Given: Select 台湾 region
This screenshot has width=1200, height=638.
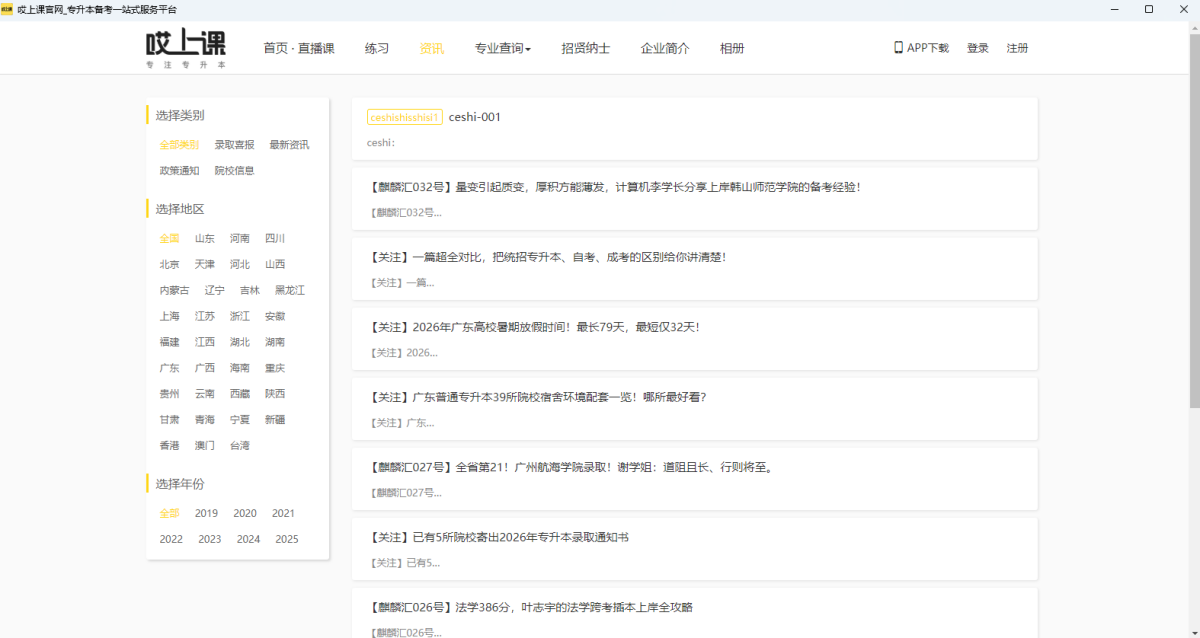Looking at the screenshot, I should click(240, 446).
